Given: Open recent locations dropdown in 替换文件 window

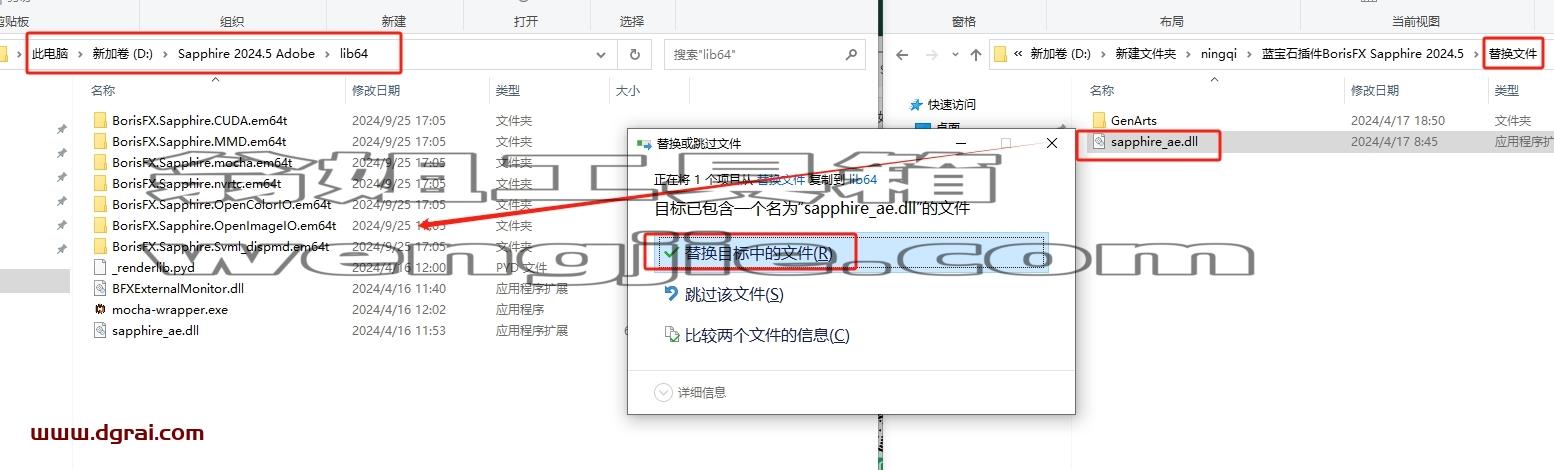Looking at the screenshot, I should (953, 54).
